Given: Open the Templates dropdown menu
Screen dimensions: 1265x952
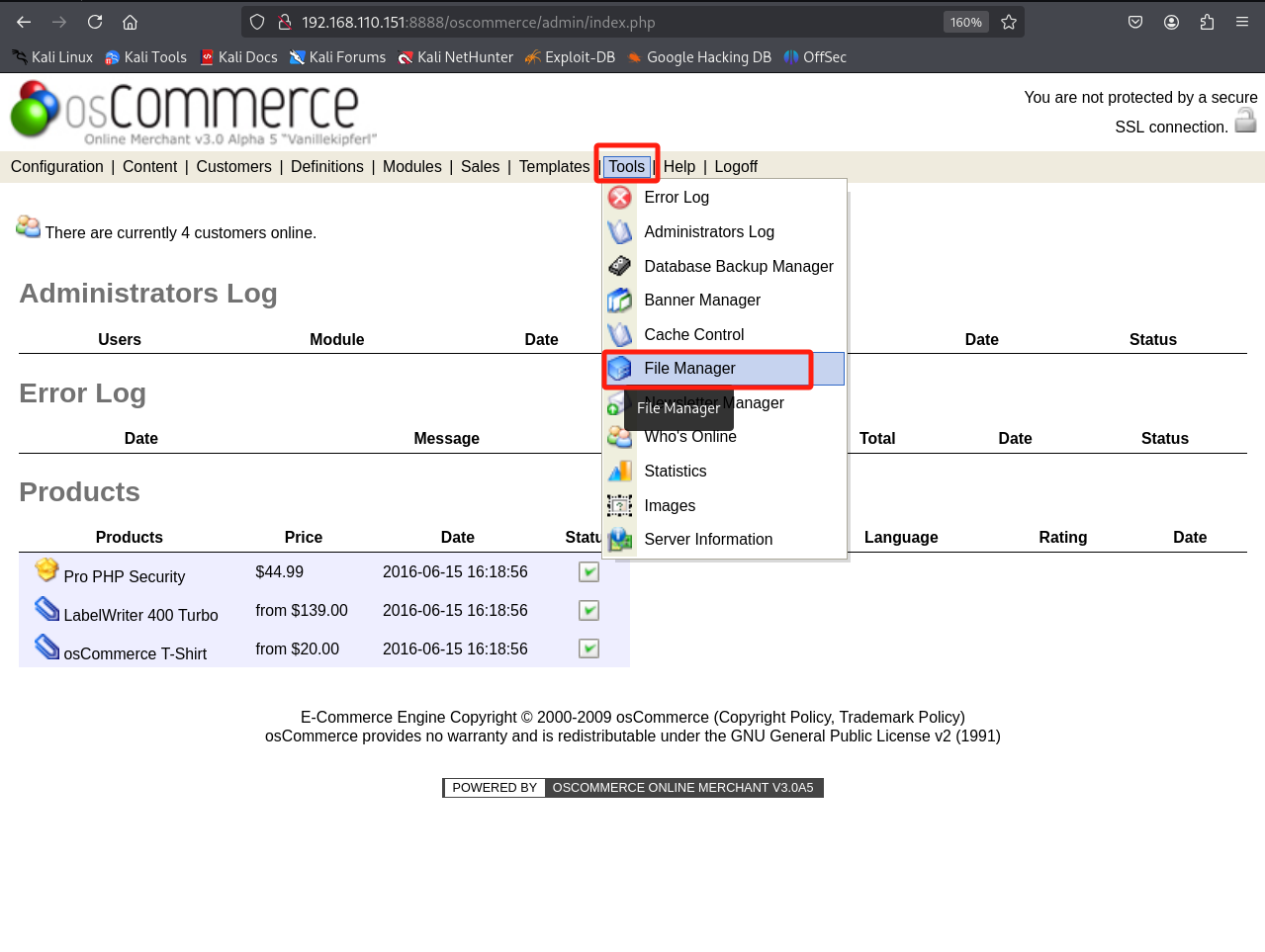Looking at the screenshot, I should click(x=554, y=167).
